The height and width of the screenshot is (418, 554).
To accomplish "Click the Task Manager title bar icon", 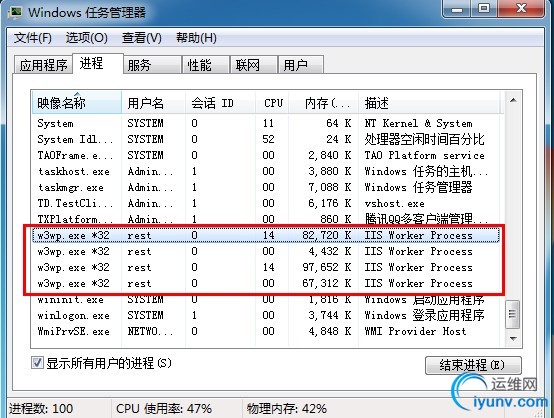I will click(16, 12).
